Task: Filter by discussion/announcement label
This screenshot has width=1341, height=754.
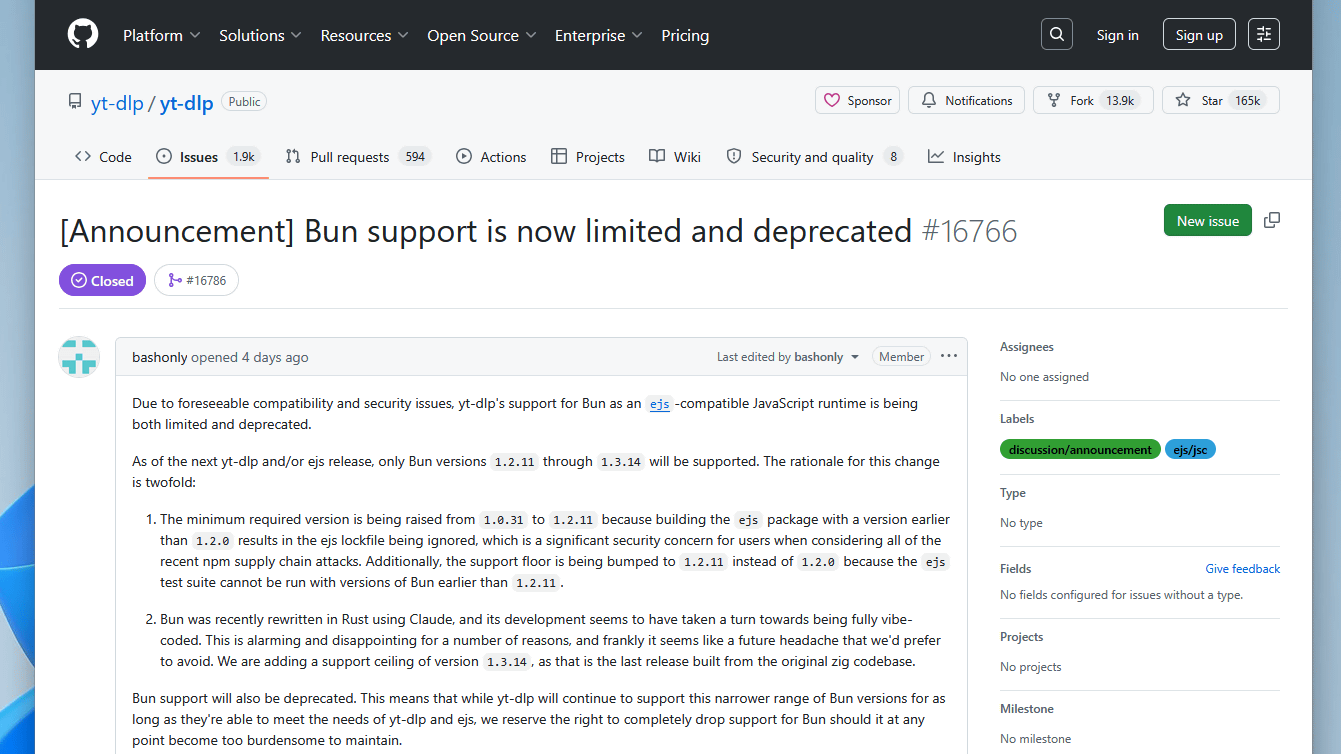Action: 1080,449
